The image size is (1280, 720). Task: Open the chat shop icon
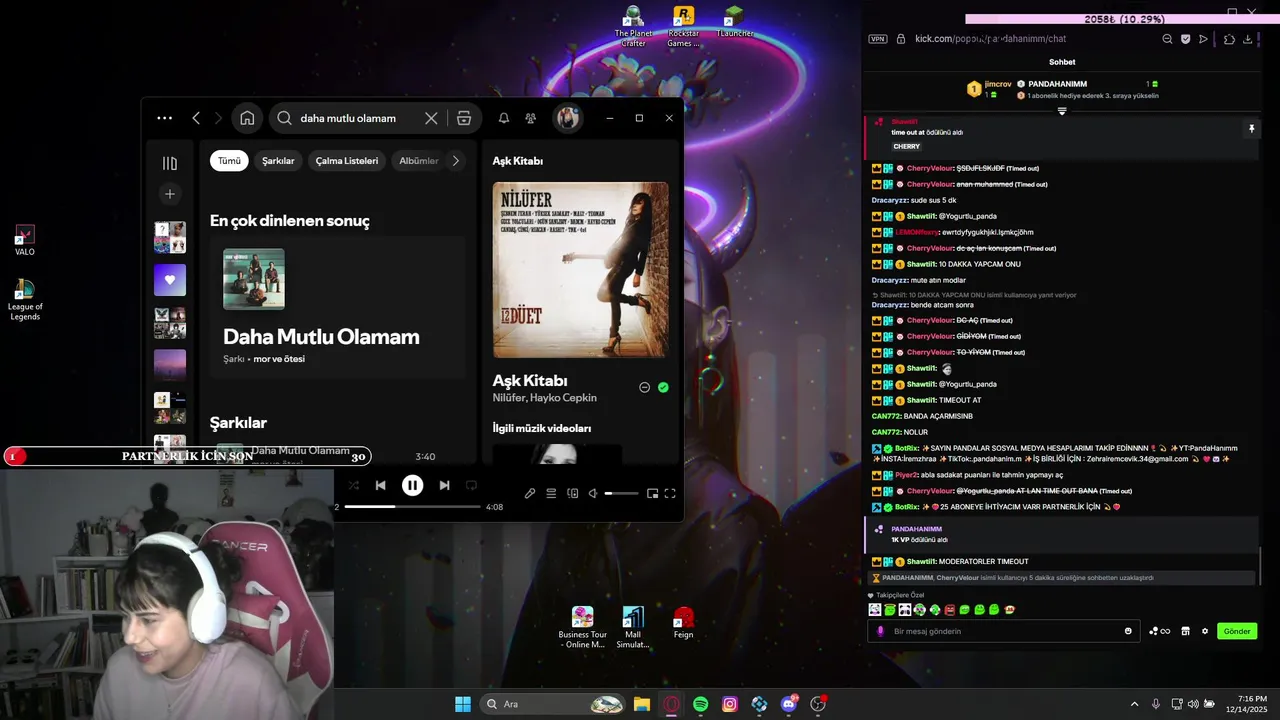coord(1185,631)
